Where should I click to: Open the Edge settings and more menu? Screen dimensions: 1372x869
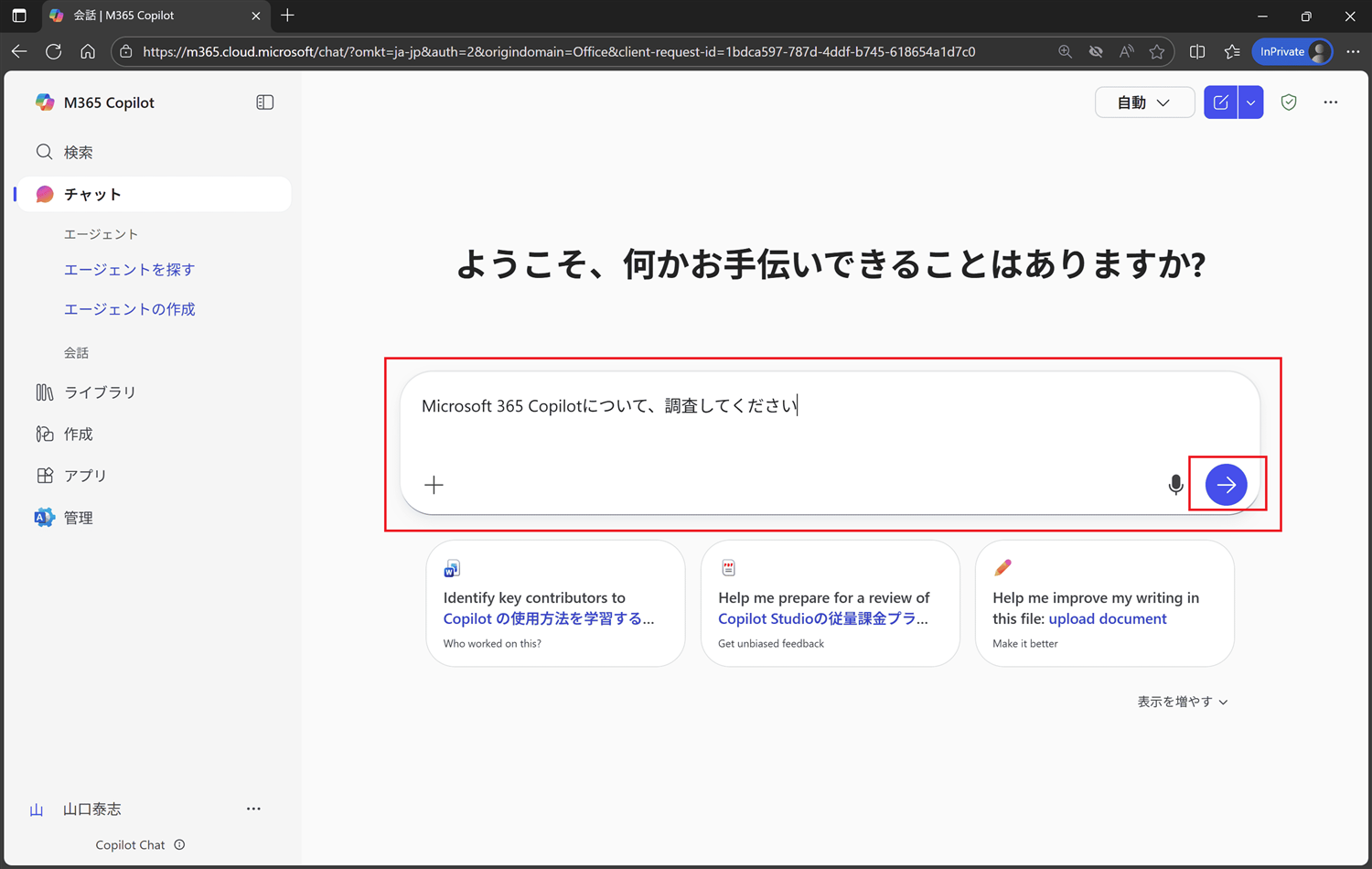pyautogui.click(x=1353, y=52)
